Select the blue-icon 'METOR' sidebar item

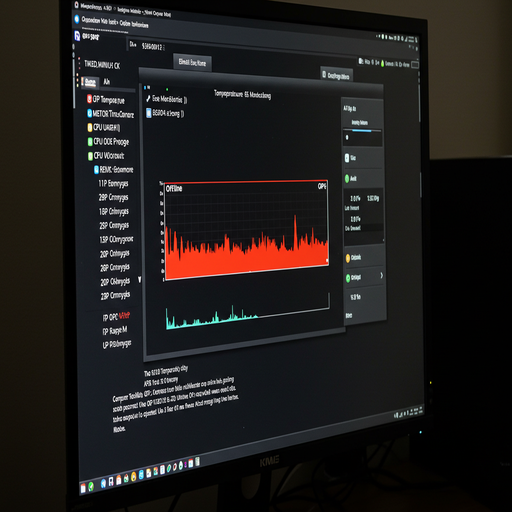pyautogui.click(x=110, y=113)
